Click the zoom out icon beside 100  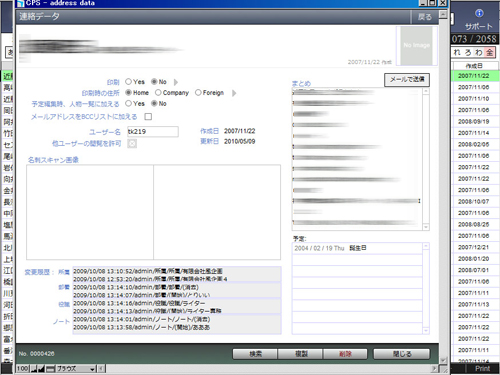point(34,369)
